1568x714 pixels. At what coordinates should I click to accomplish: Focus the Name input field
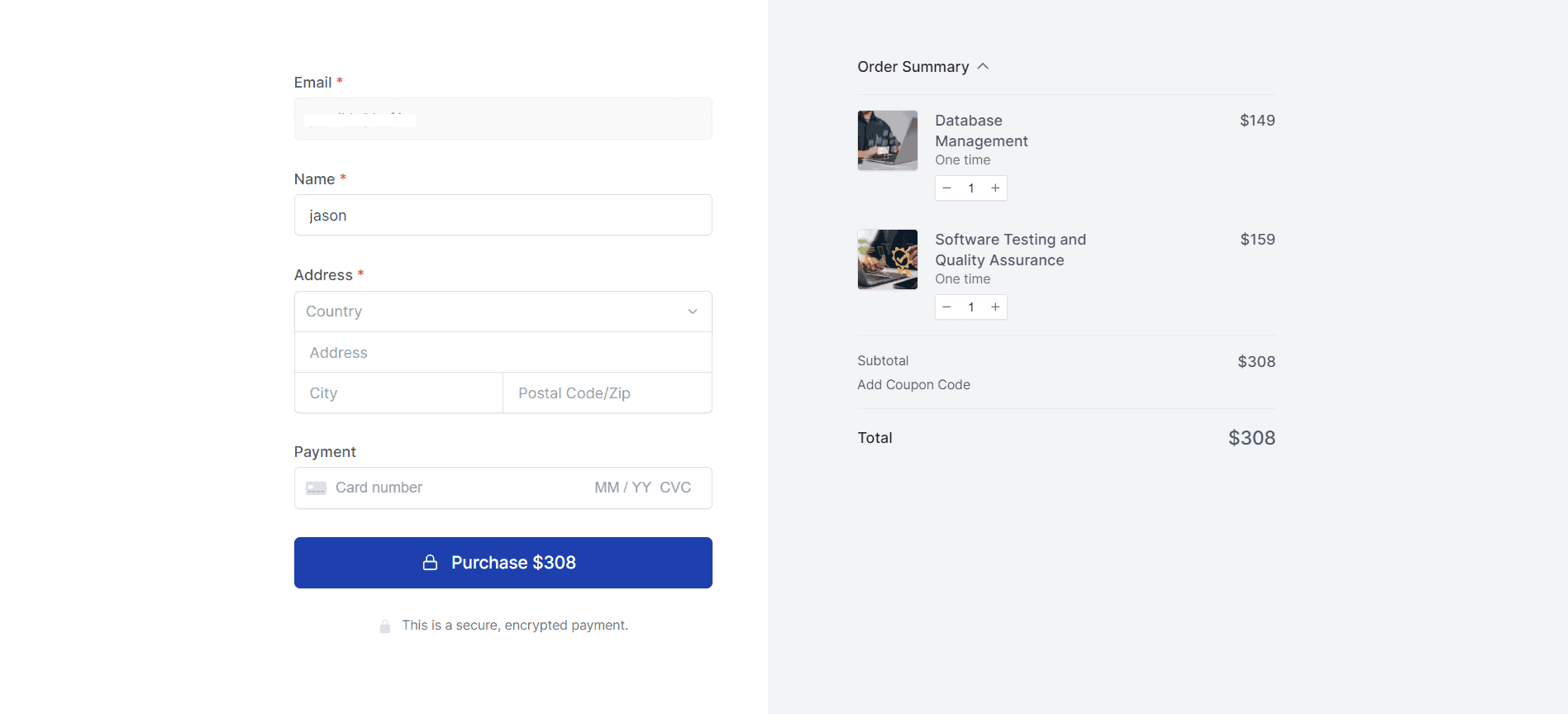pos(503,216)
